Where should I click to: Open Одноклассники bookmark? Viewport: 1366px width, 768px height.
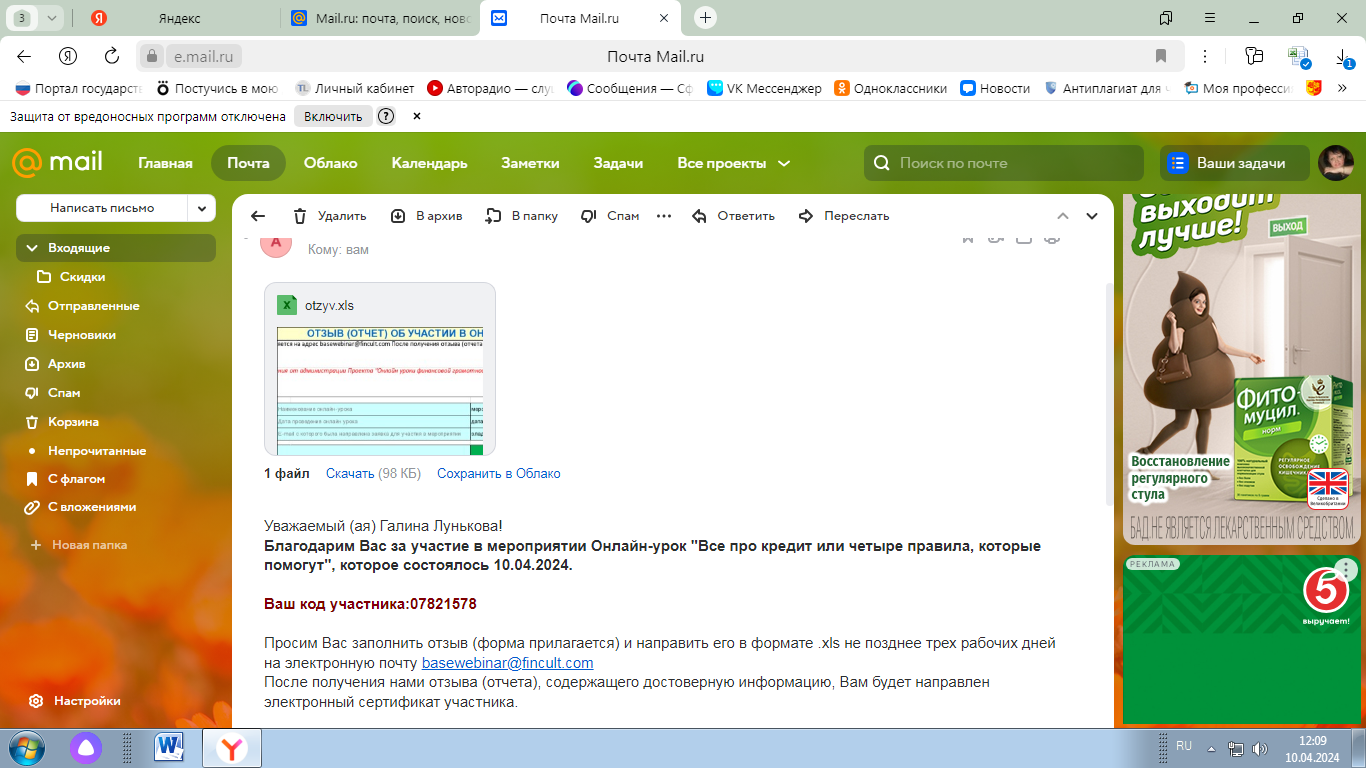point(891,88)
